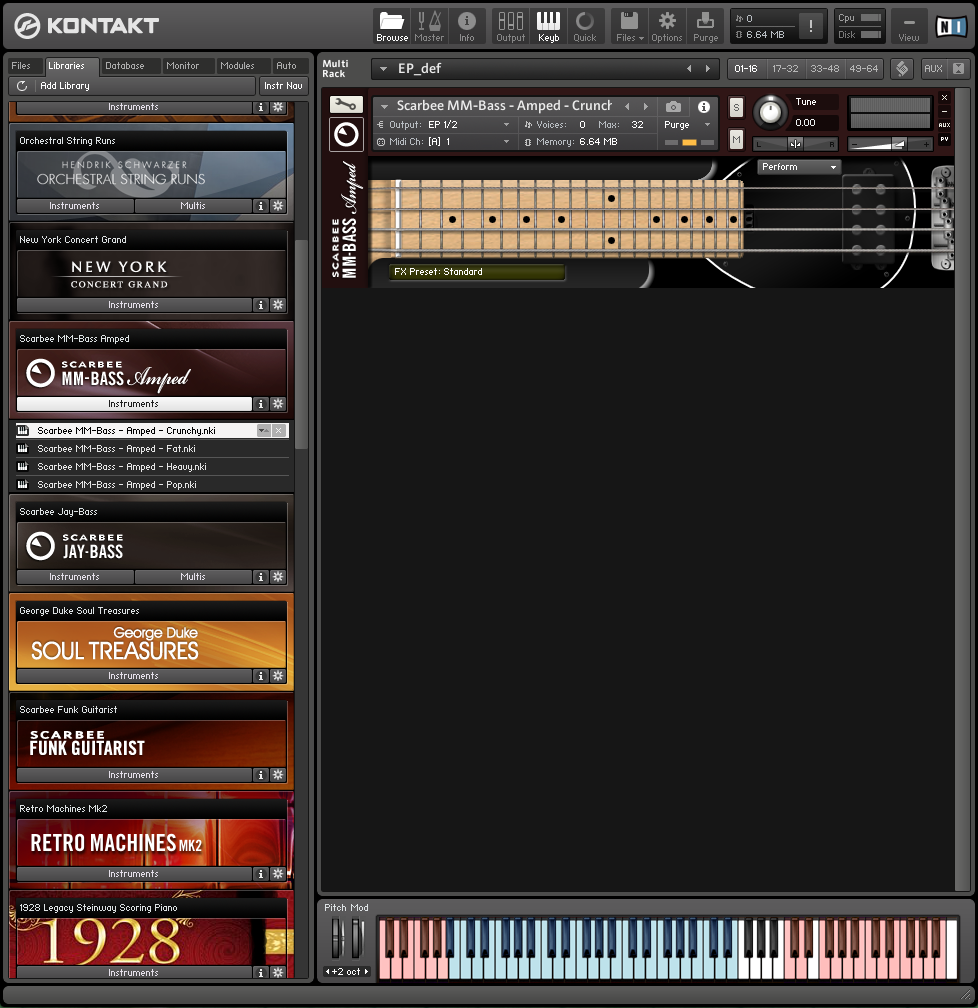The image size is (978, 1008).
Task: Click the Tune knob
Action: [x=770, y=112]
